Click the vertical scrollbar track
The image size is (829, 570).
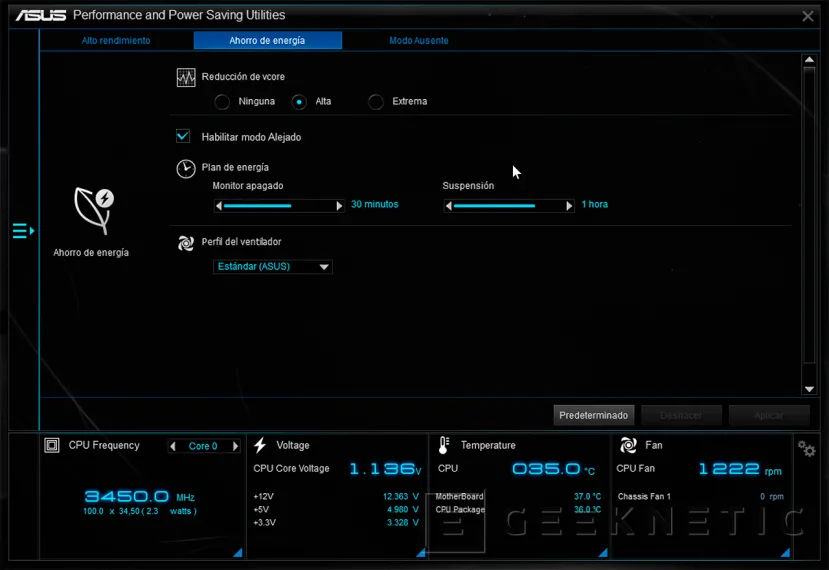coord(809,214)
